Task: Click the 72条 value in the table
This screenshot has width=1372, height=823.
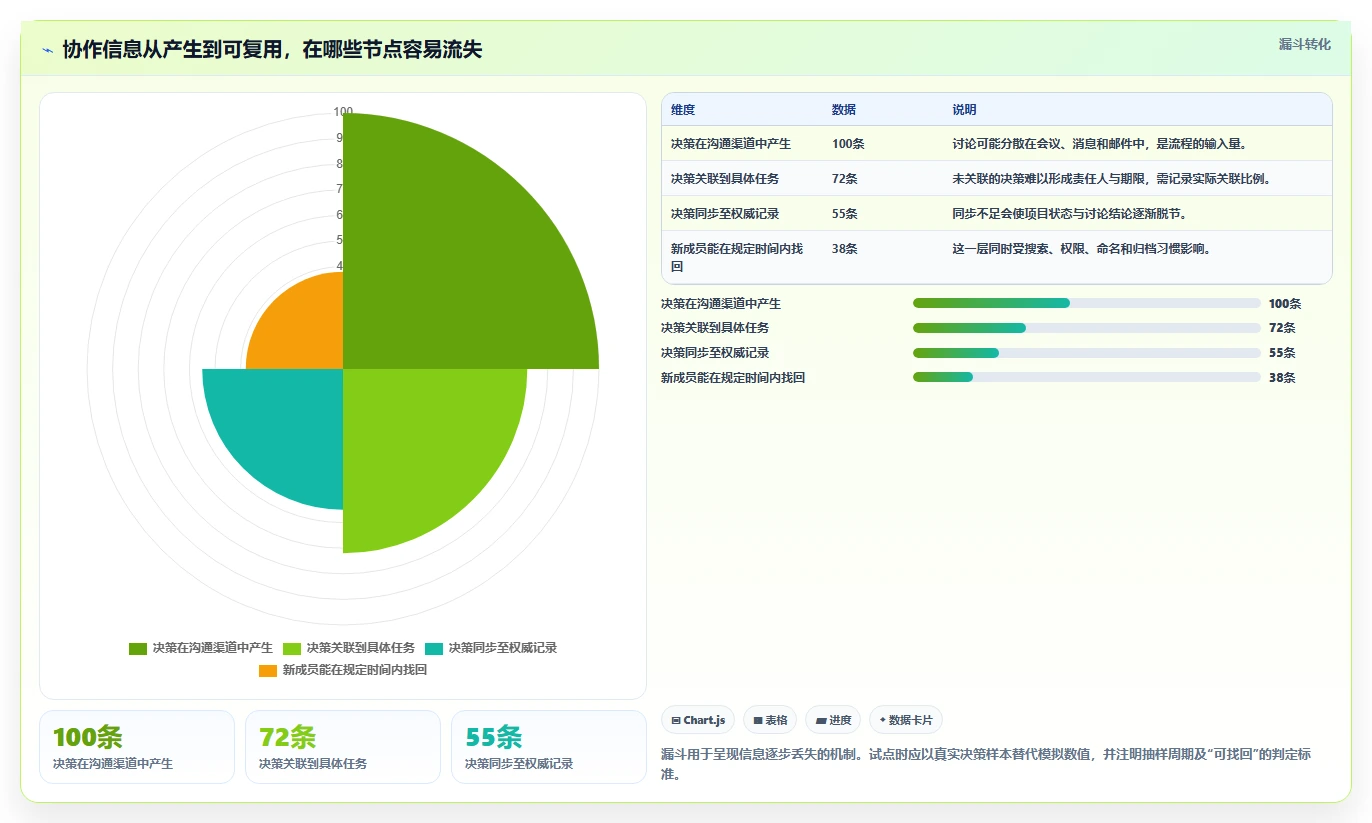Action: 845,179
